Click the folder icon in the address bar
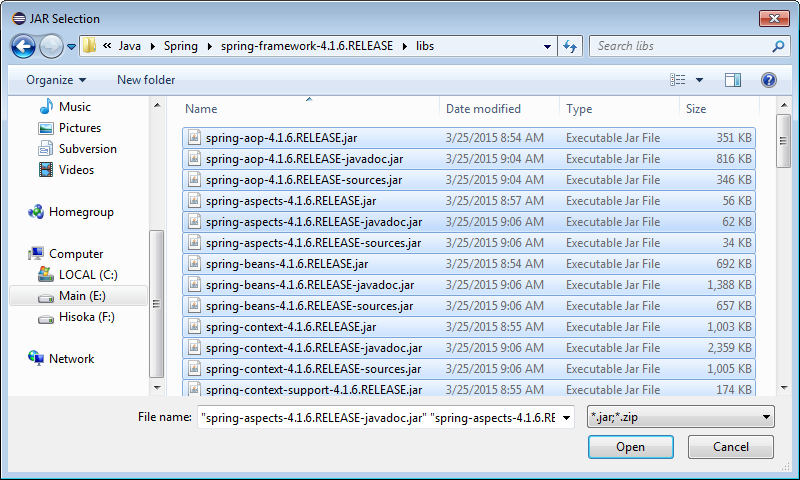800x480 pixels. [89, 45]
